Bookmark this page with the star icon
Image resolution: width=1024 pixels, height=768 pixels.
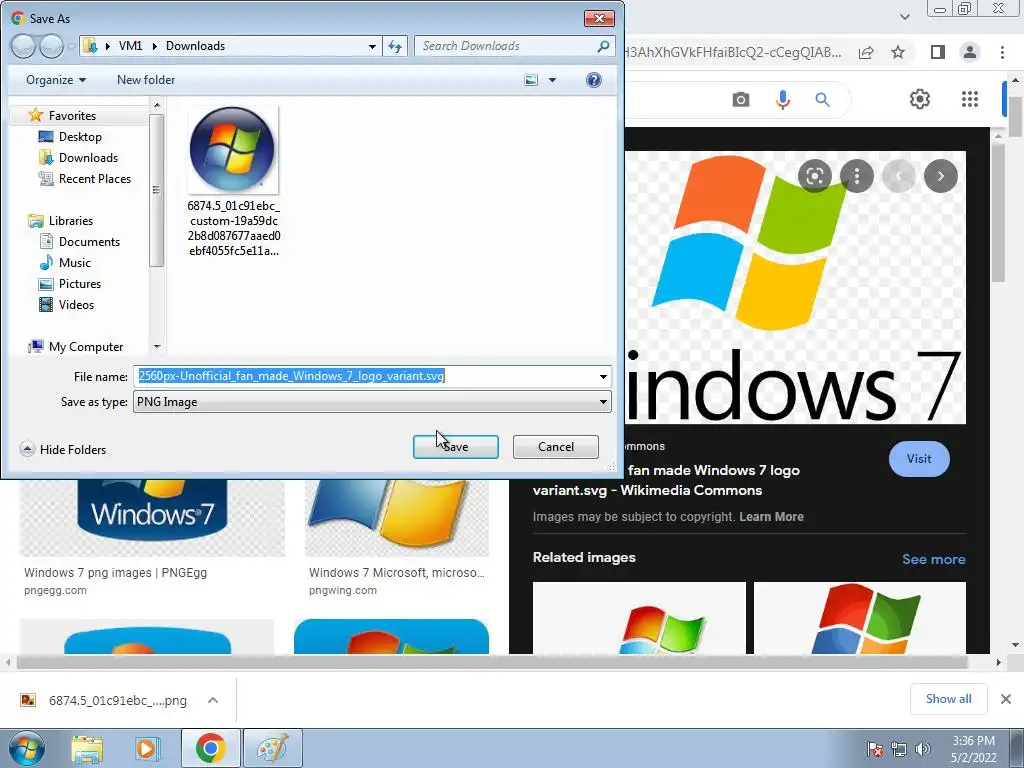point(898,52)
